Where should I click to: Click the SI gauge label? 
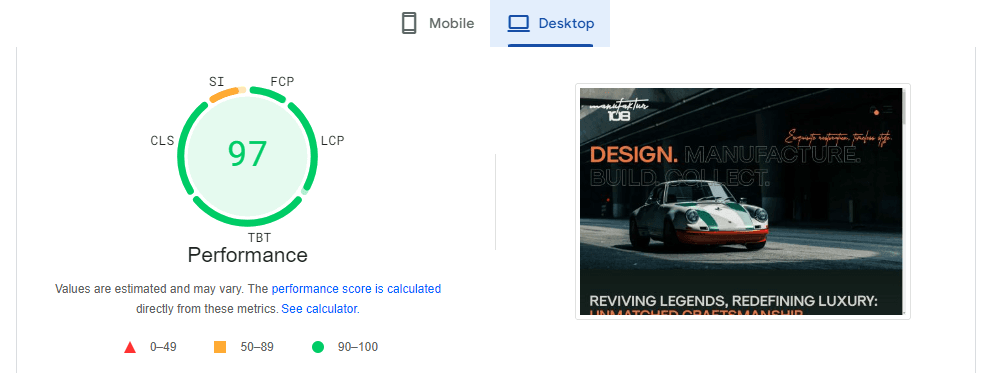(217, 82)
